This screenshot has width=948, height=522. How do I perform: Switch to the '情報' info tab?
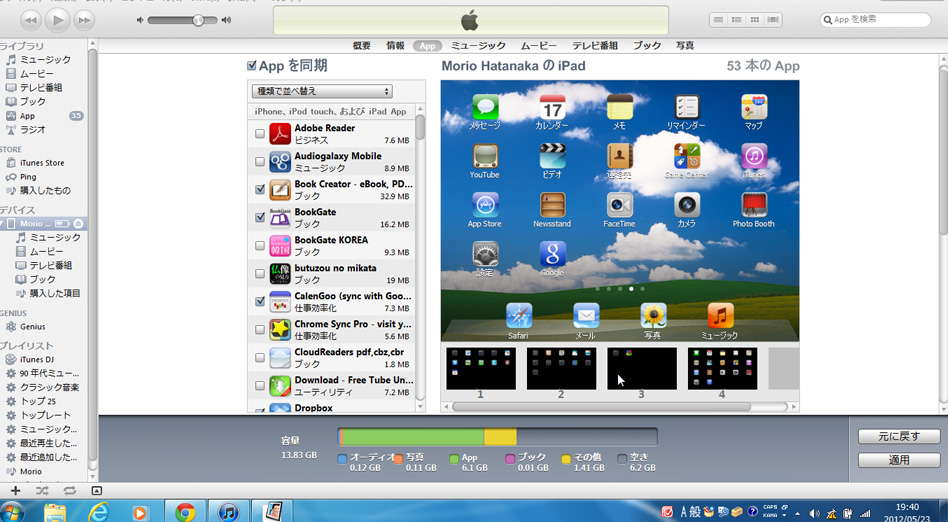[395, 45]
